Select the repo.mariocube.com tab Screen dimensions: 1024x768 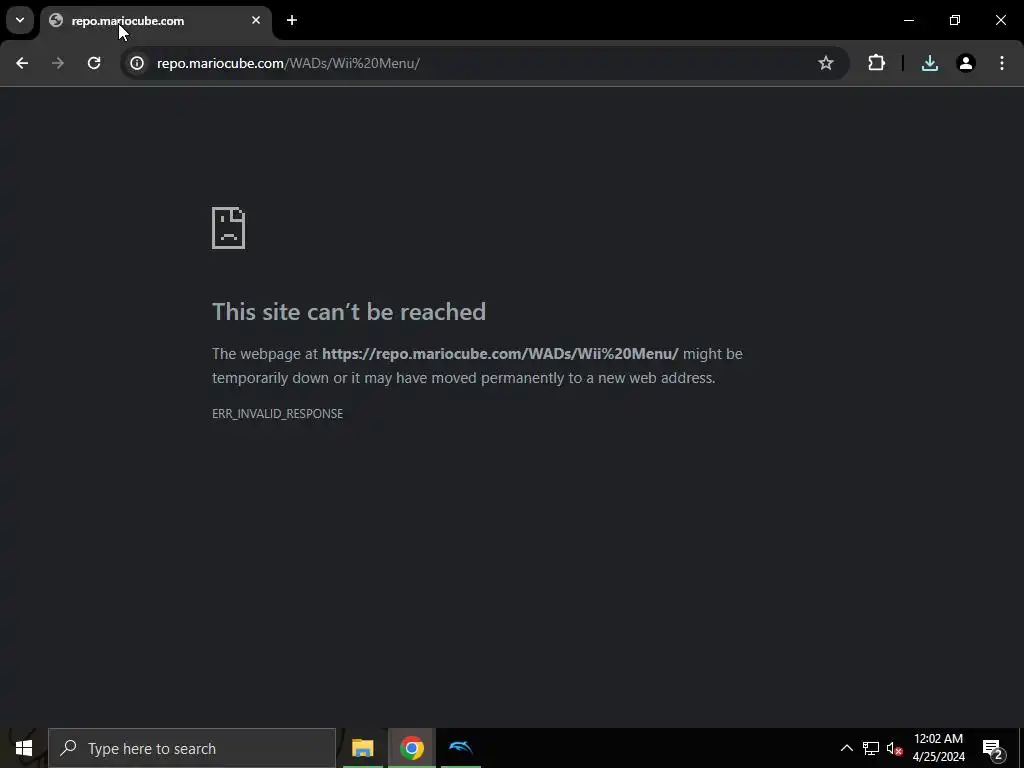tap(155, 21)
